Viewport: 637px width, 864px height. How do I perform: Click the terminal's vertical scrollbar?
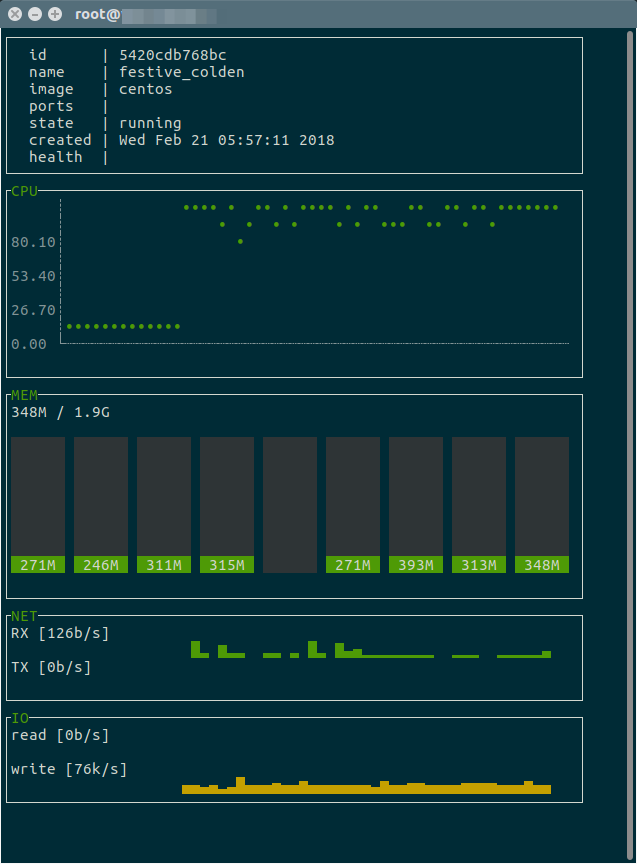[630, 300]
